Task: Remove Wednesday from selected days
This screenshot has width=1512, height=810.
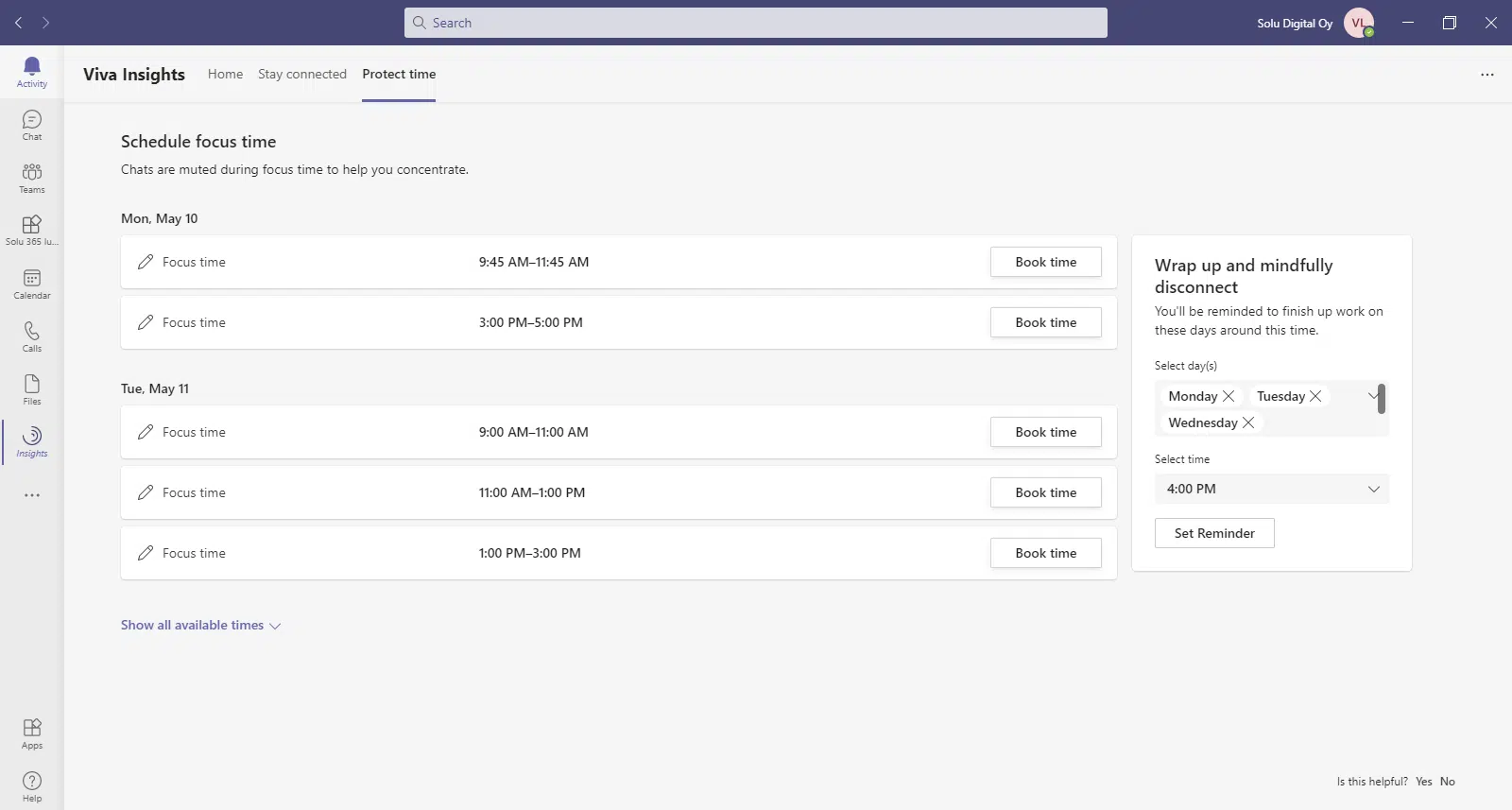Action: pyautogui.click(x=1248, y=422)
